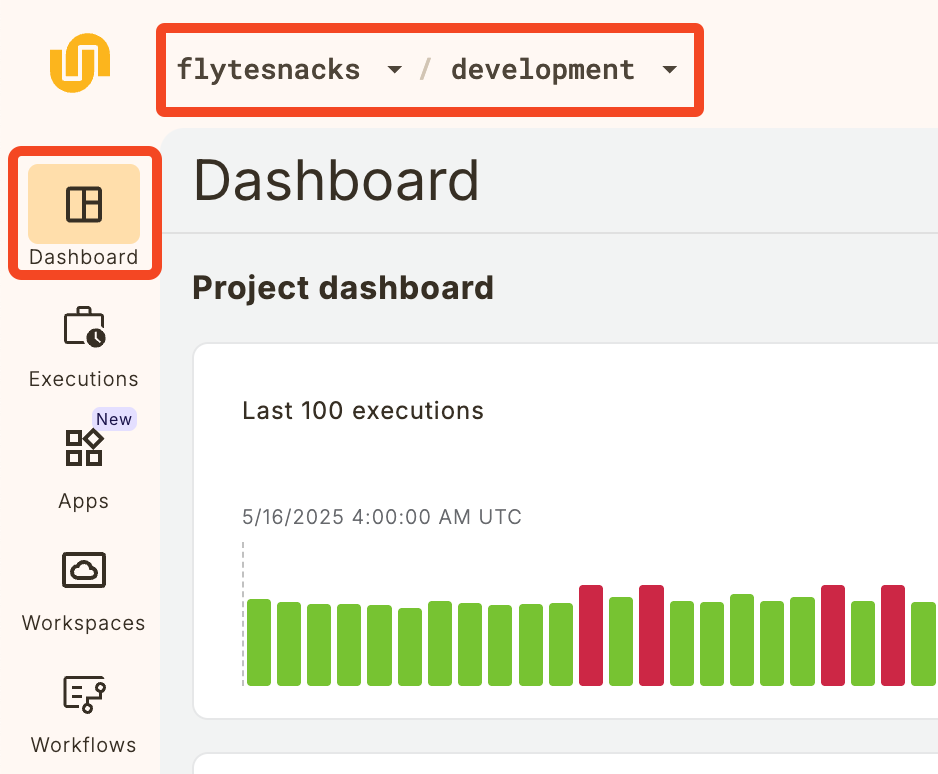
Task: Open Executions via the briefcase clock icon
Action: [x=84, y=327]
